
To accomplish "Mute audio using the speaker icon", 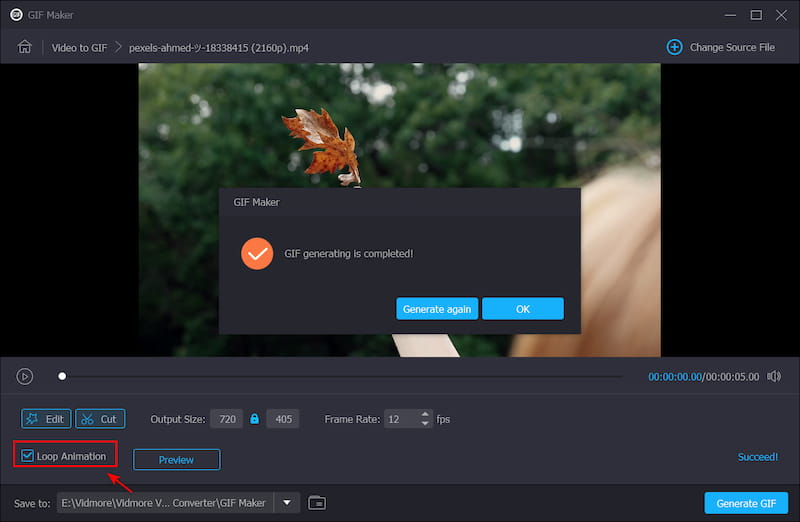I will [773, 377].
